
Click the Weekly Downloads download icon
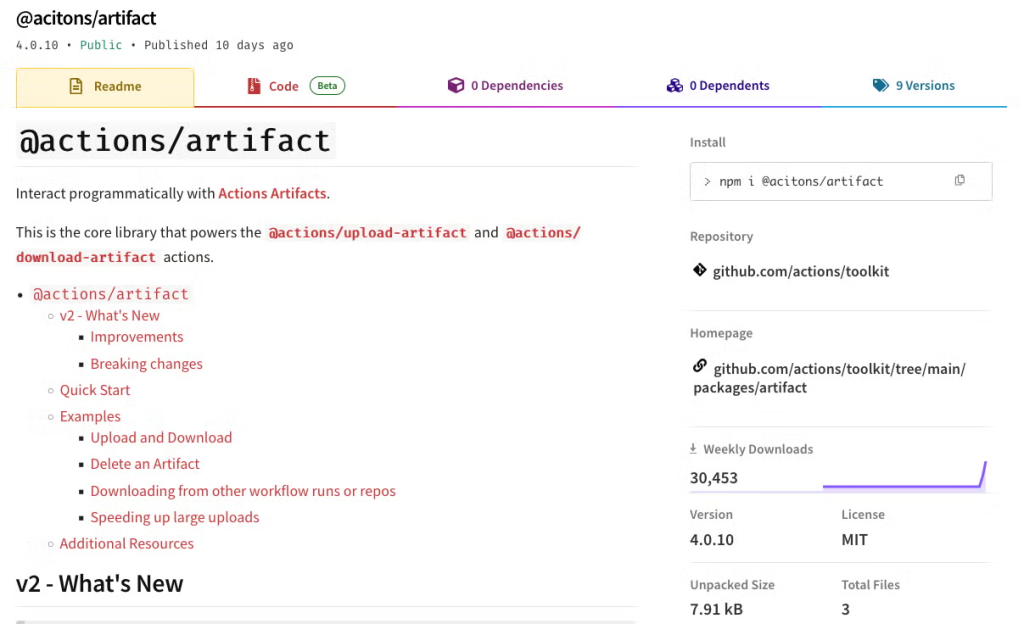tap(695, 449)
